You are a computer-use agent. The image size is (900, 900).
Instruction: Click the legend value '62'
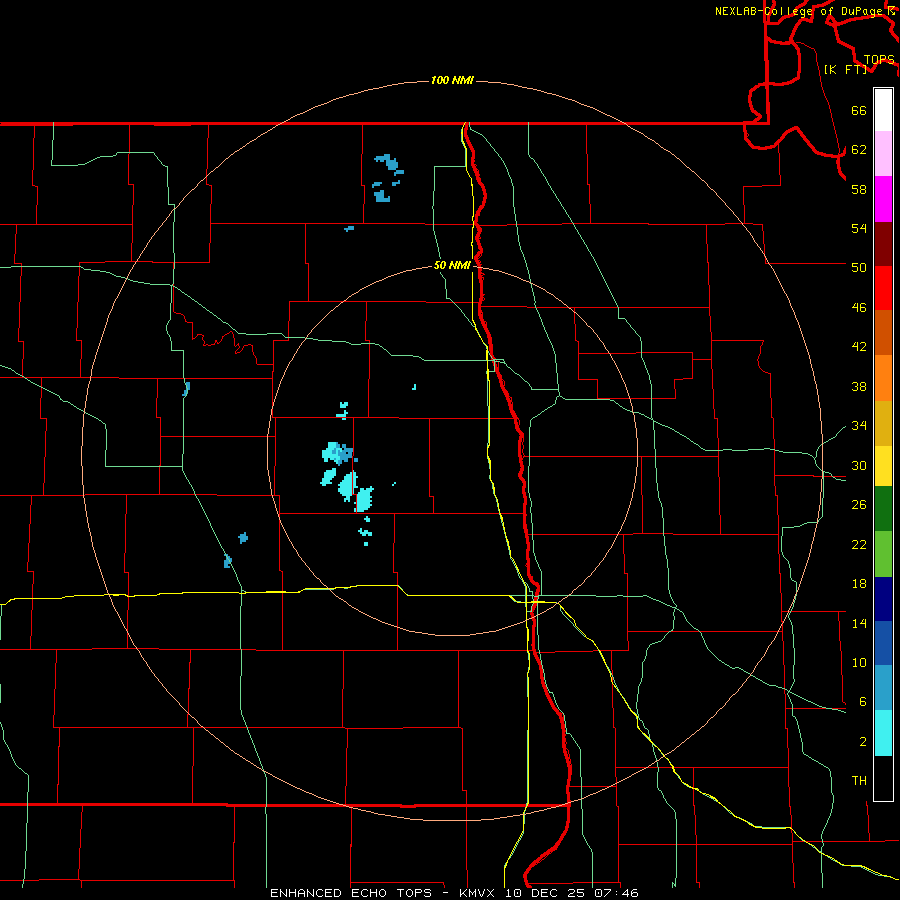[859, 150]
